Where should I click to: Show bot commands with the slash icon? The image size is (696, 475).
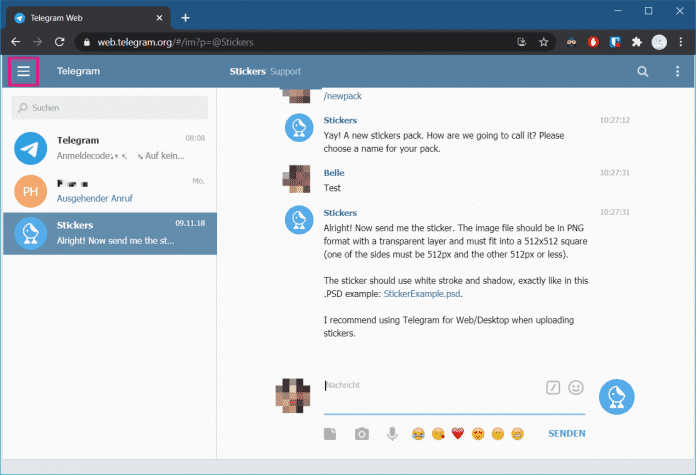(x=553, y=387)
